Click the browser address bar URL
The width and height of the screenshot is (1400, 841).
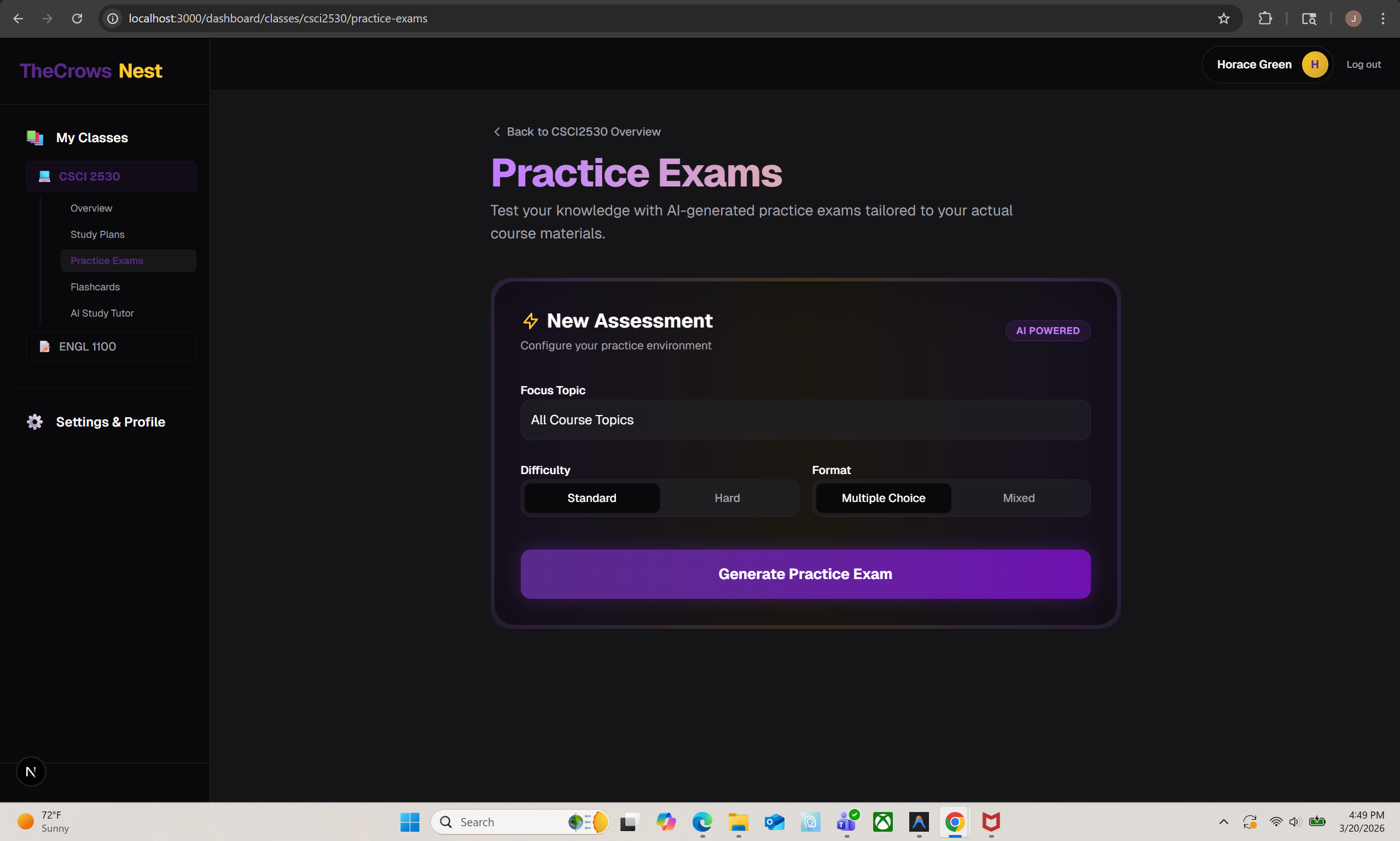[278, 19]
